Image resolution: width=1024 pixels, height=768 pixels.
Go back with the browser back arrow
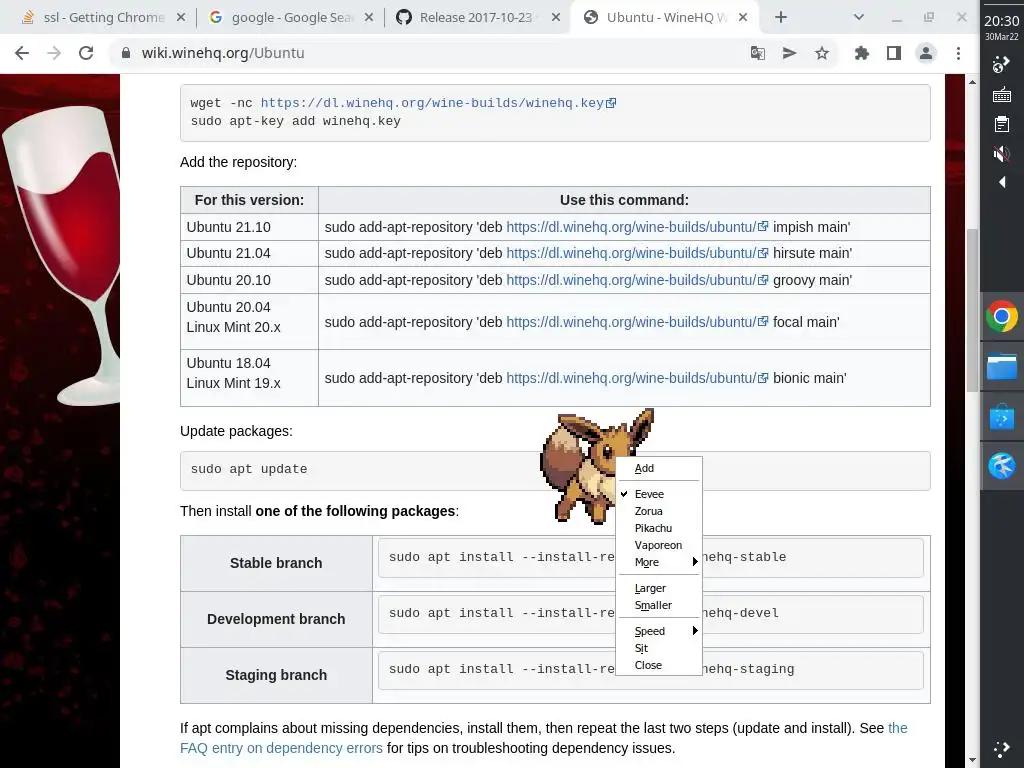(22, 53)
